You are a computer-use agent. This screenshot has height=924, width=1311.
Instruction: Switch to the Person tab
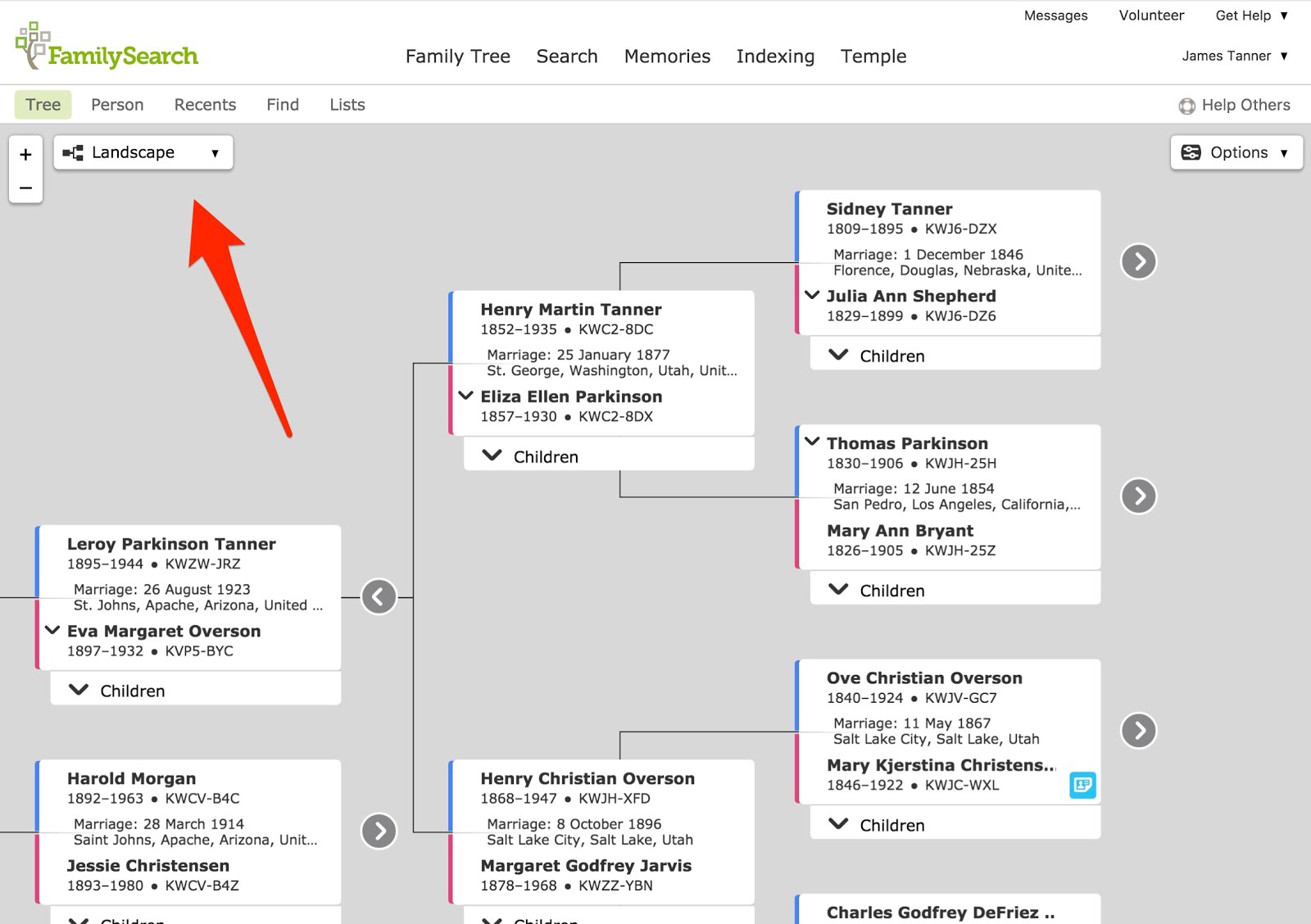point(117,104)
